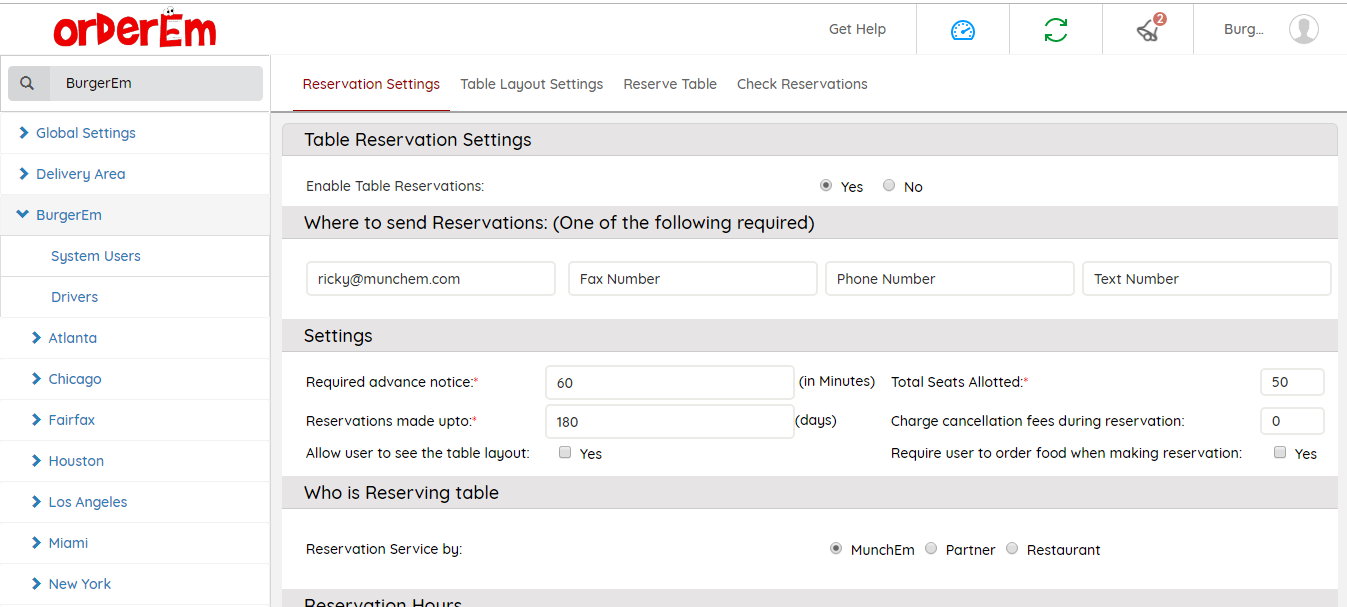Click the OrderEm logo
1347x607 pixels.
pos(135,29)
